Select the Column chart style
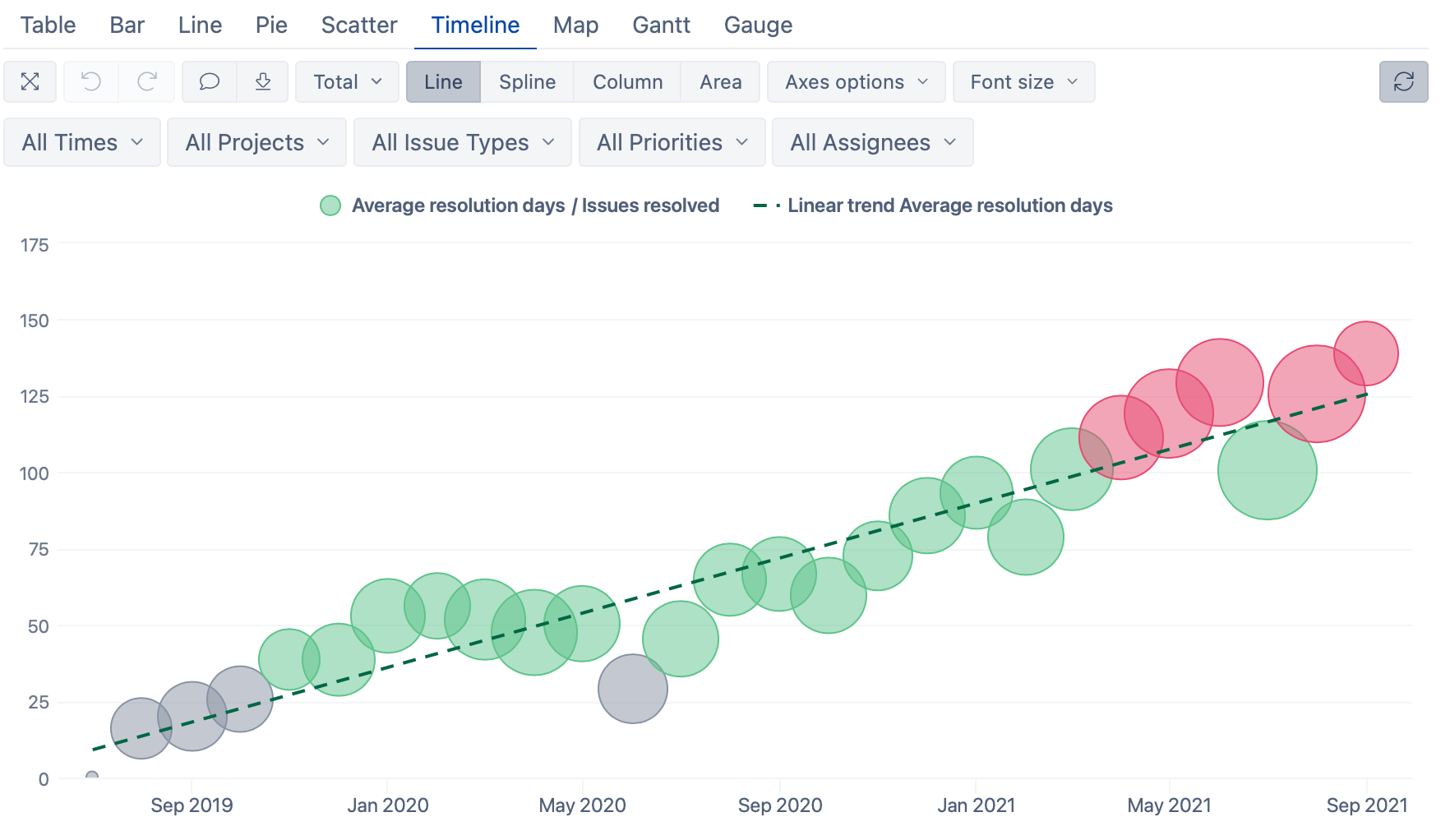This screenshot has width=1450, height=840. (x=627, y=81)
